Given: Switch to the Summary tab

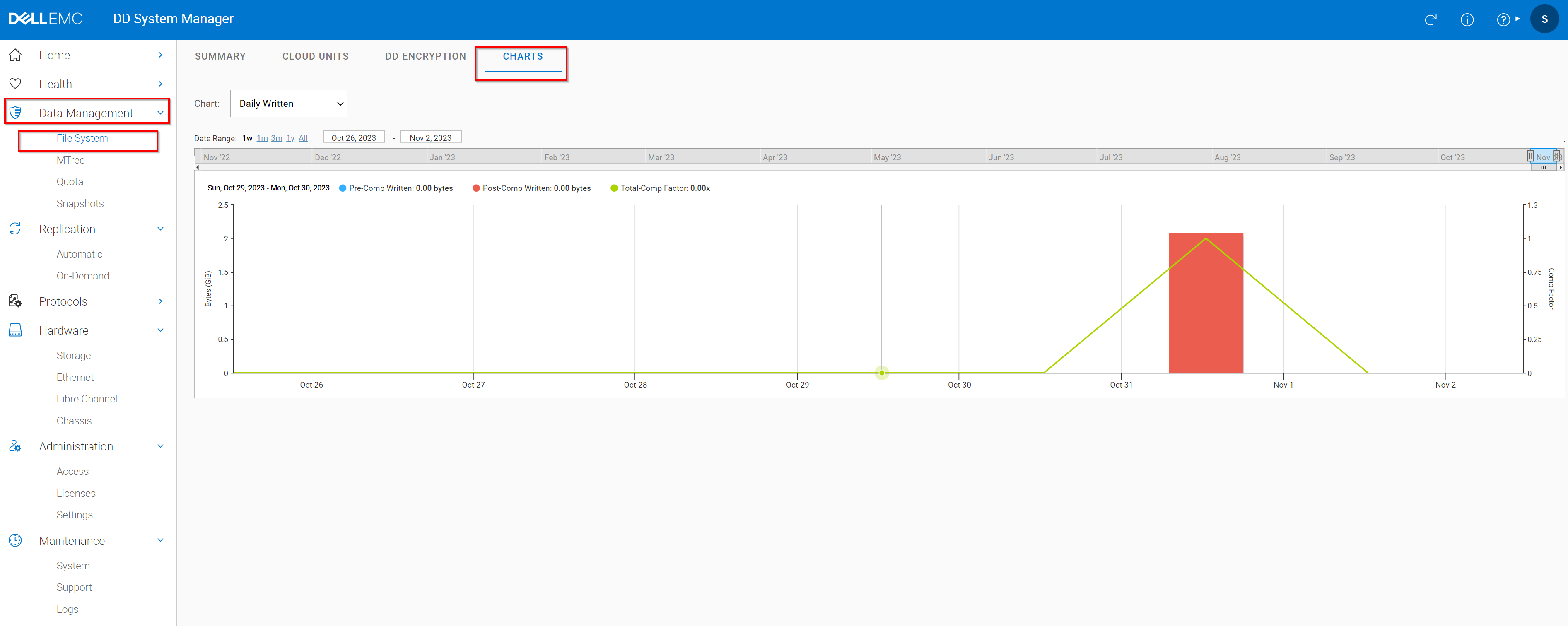Looking at the screenshot, I should click(x=220, y=56).
